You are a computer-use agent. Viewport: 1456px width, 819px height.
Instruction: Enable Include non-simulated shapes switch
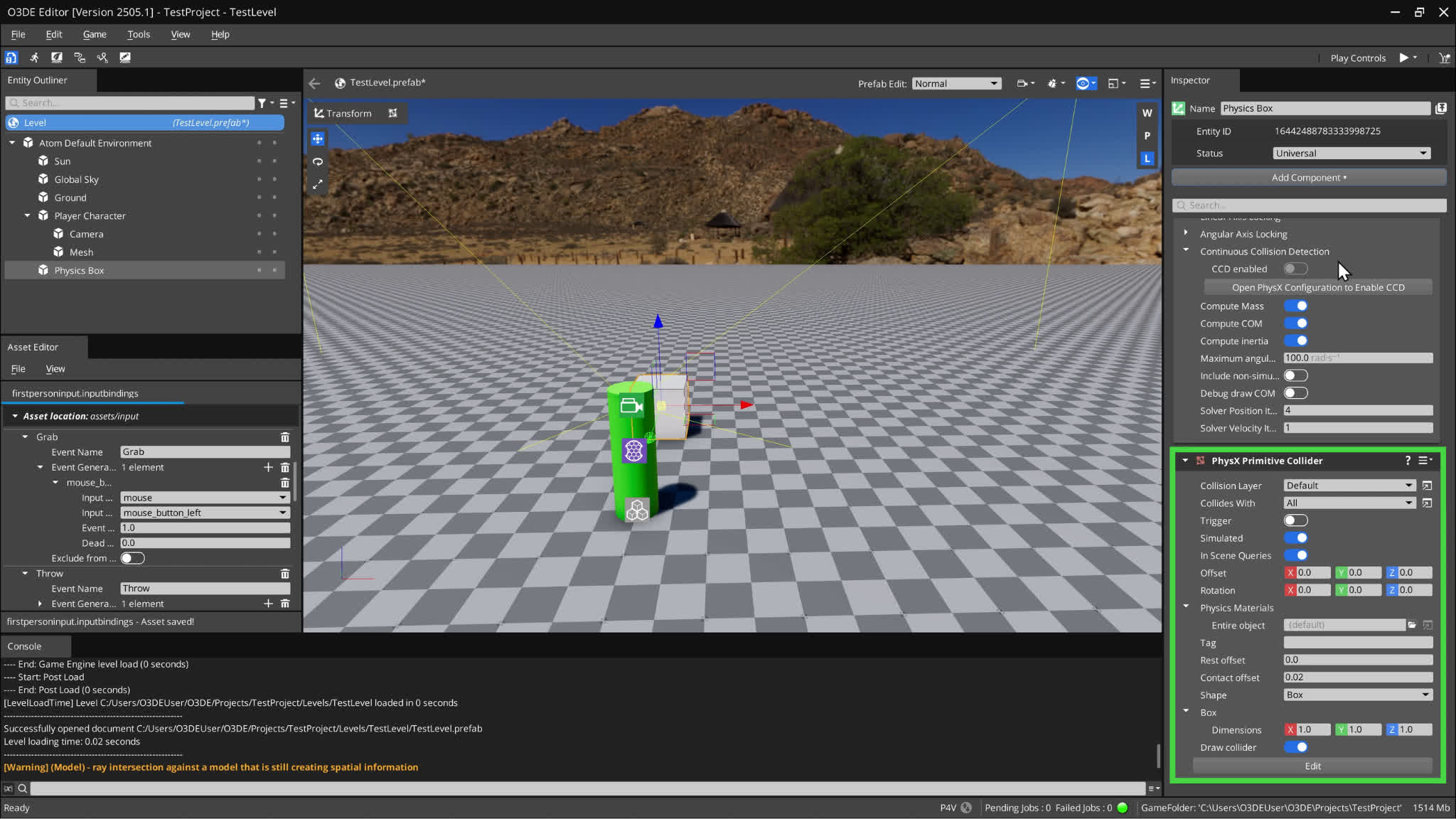click(x=1295, y=375)
